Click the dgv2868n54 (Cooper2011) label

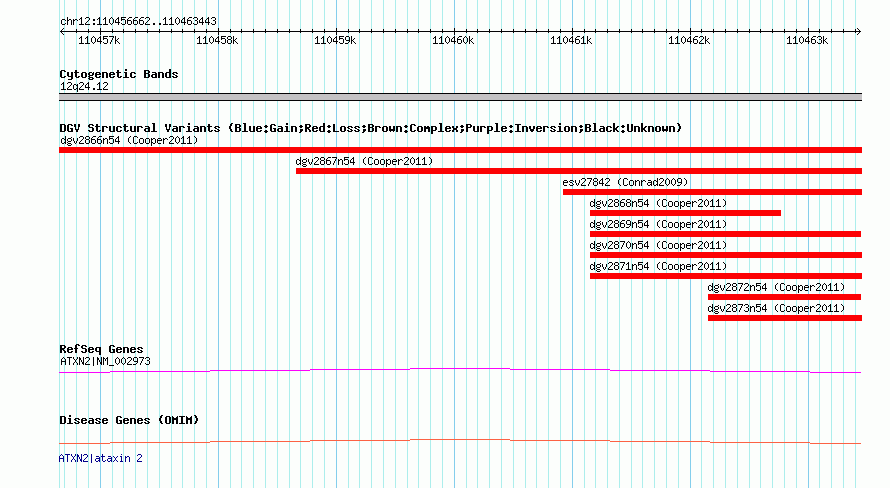[658, 203]
